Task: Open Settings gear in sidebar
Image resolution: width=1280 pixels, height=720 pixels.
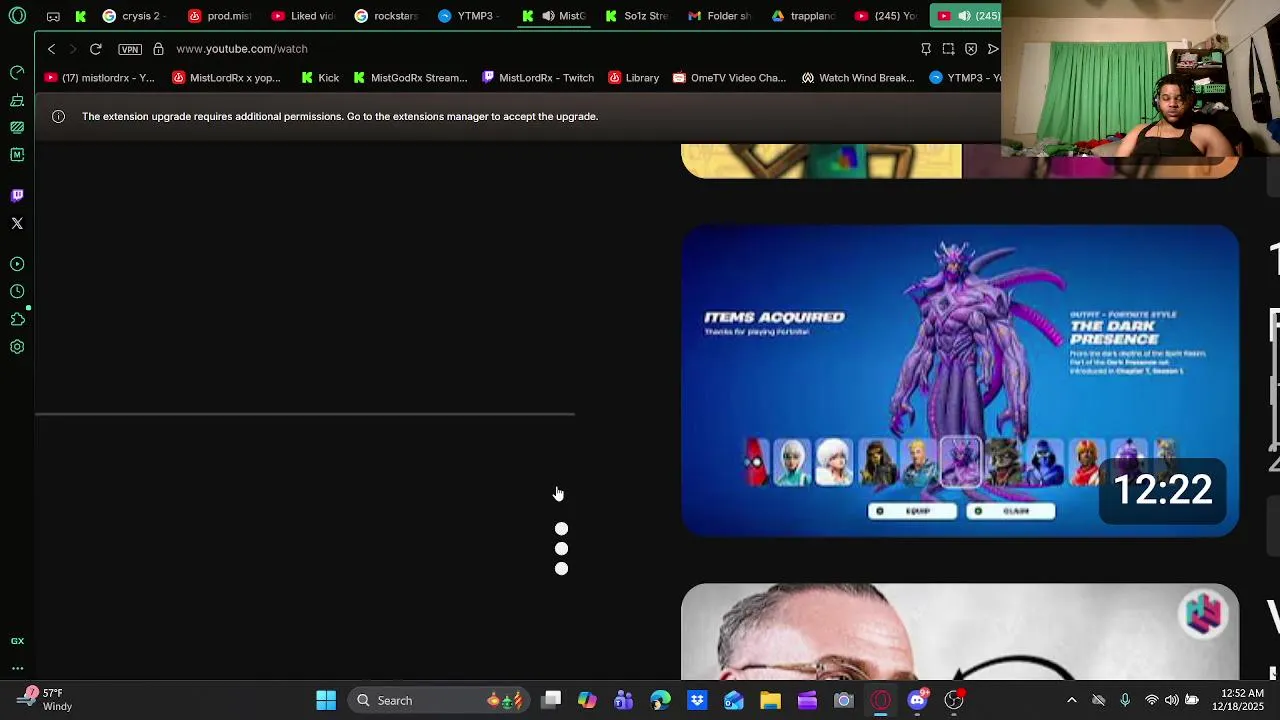Action: 17,347
